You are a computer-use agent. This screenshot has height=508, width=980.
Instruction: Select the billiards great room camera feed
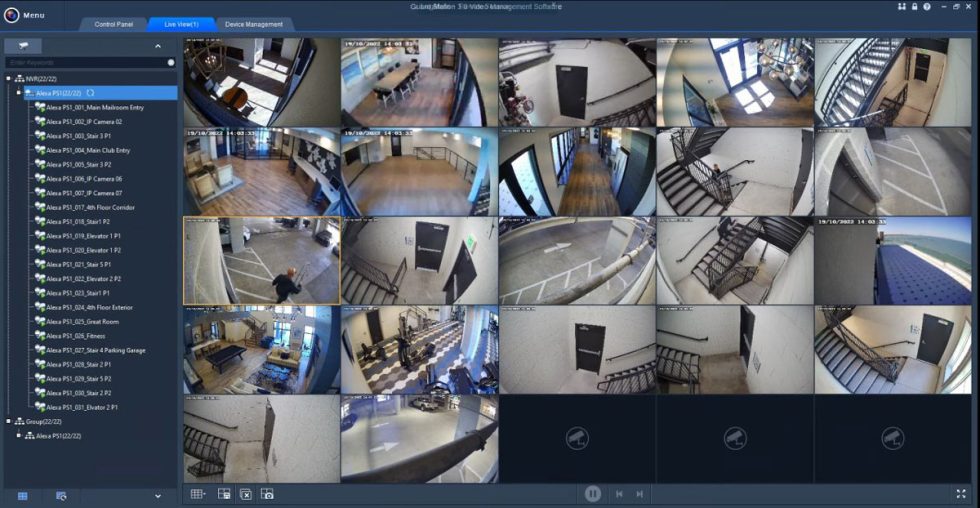click(x=262, y=350)
